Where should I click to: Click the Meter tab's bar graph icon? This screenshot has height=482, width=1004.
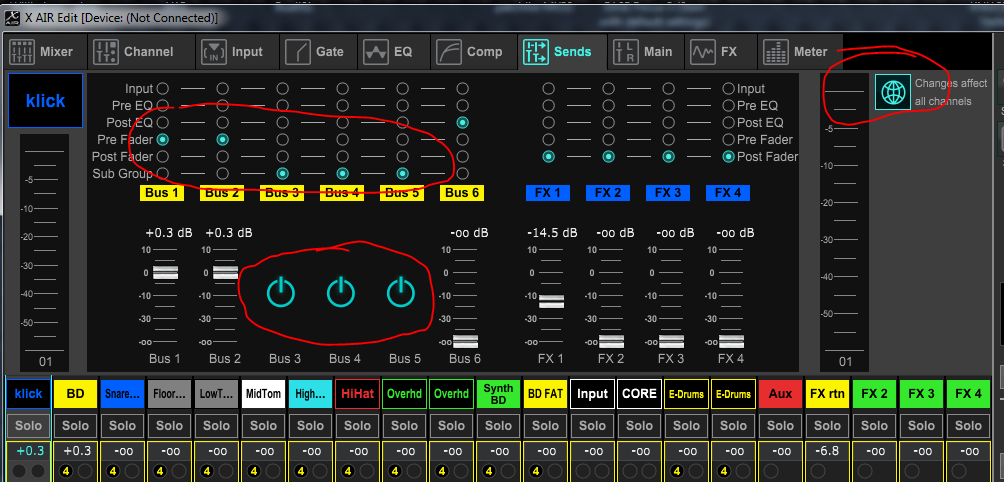[x=776, y=52]
